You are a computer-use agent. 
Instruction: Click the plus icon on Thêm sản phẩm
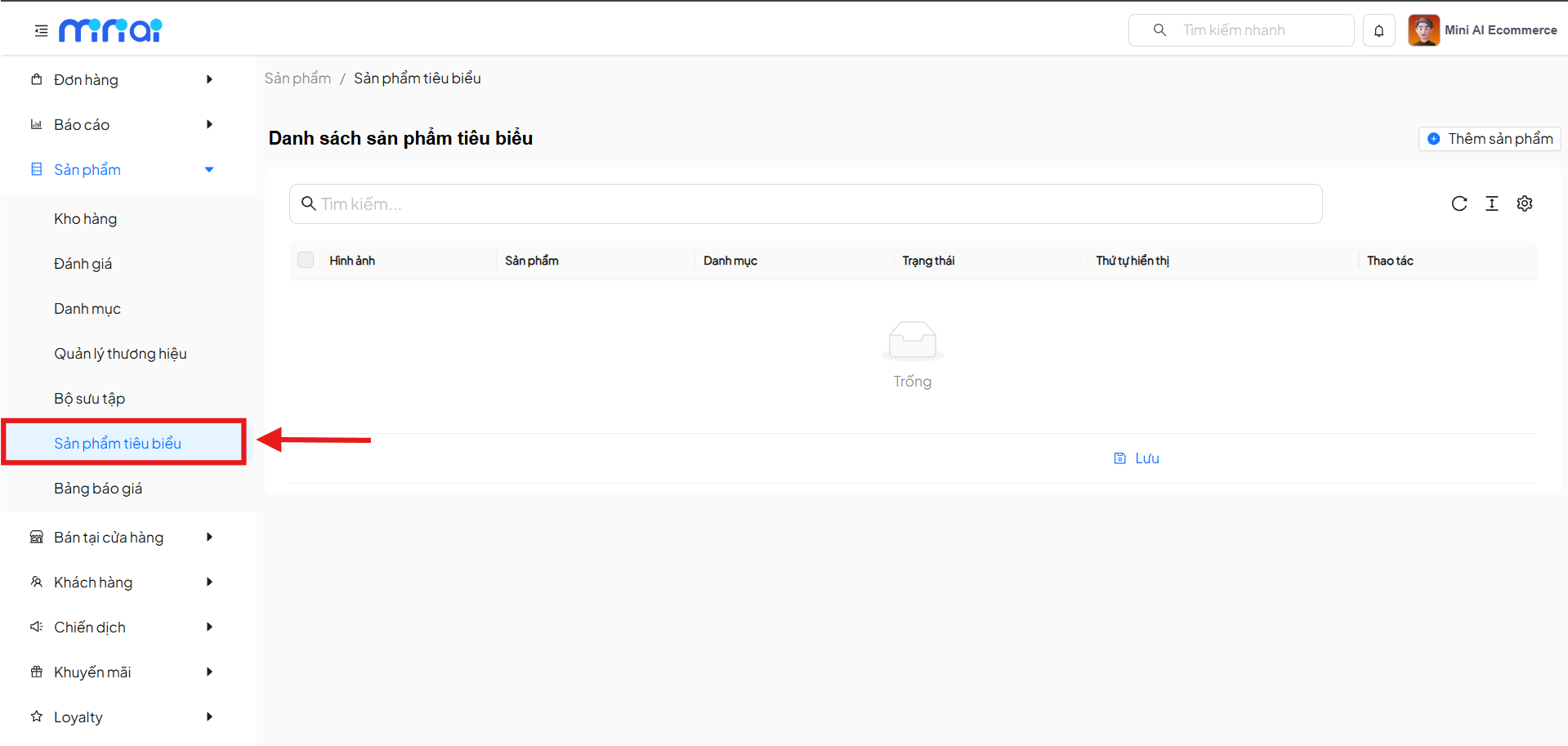click(1433, 139)
